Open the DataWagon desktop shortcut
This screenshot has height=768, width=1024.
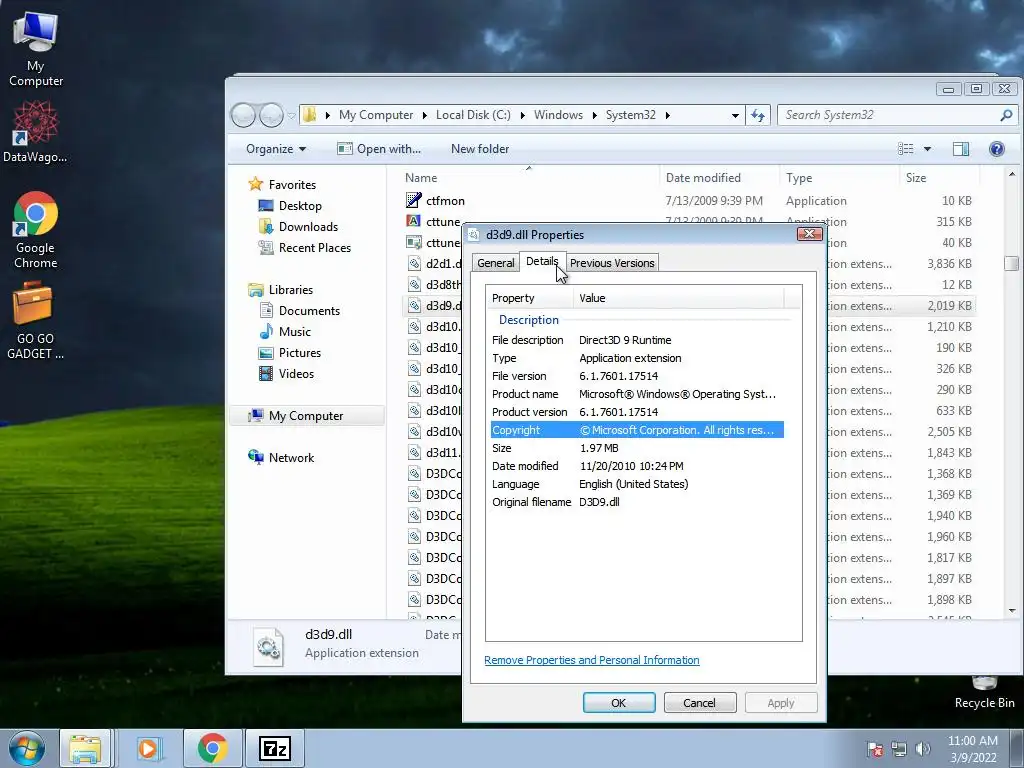[35, 131]
